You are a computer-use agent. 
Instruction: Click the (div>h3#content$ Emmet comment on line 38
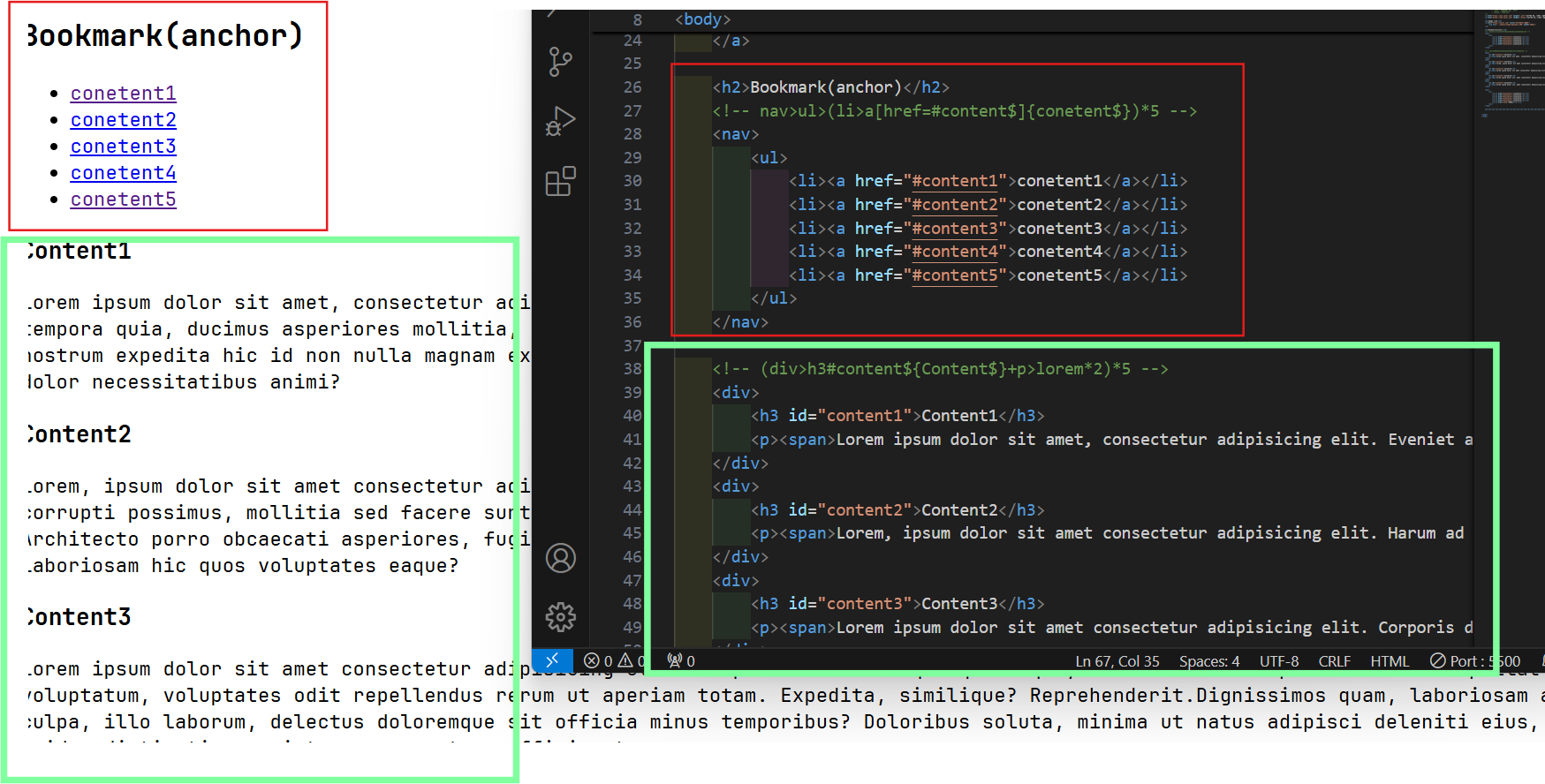[940, 369]
